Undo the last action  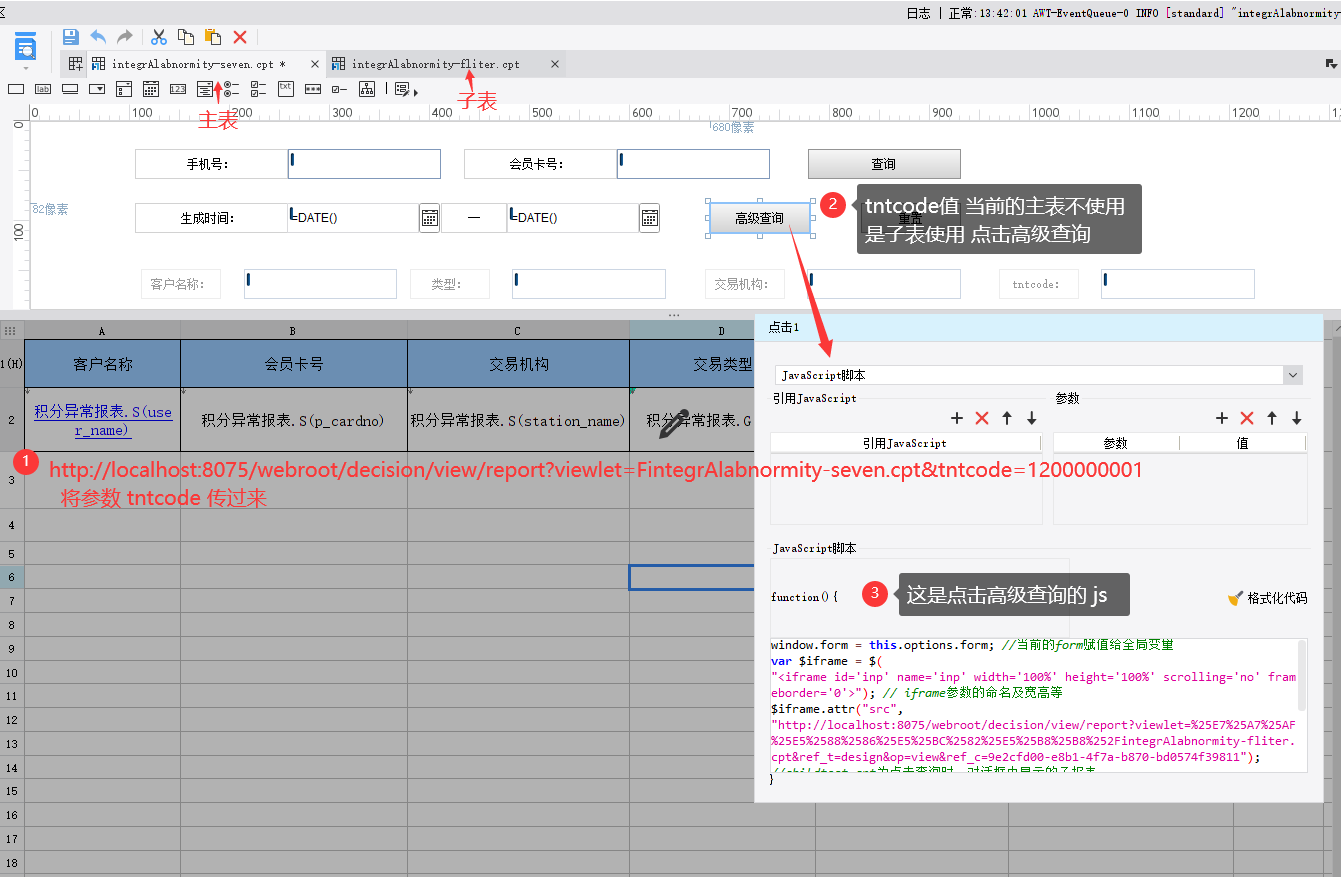[x=98, y=37]
